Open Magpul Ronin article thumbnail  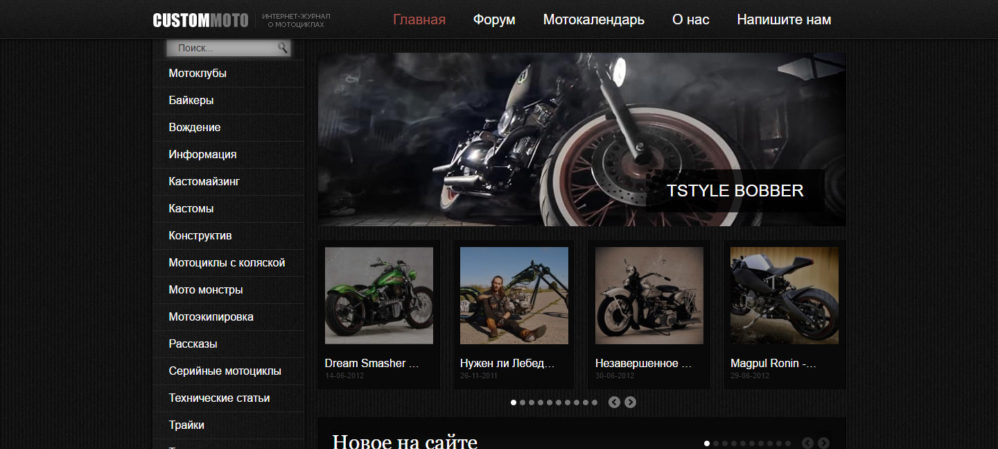(784, 296)
